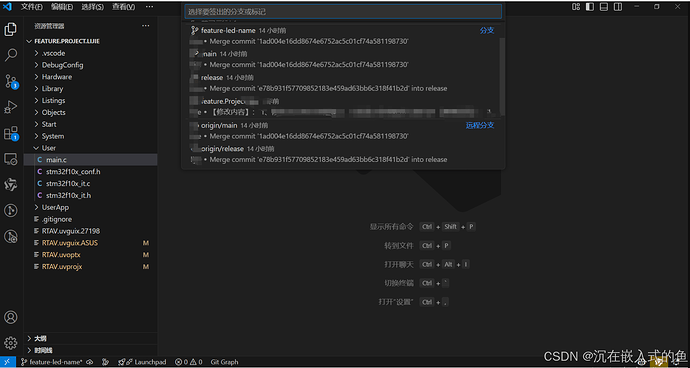Toggle secondary side bar layout button
Image resolution: width=690 pixels, height=368 pixels.
618,7
